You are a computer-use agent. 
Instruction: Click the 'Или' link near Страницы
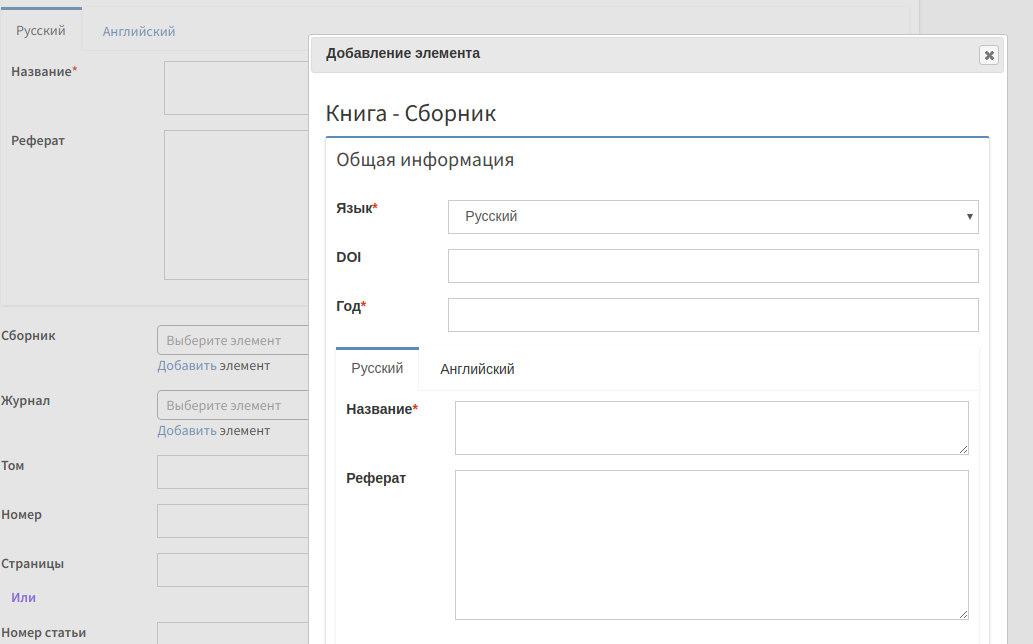[23, 597]
